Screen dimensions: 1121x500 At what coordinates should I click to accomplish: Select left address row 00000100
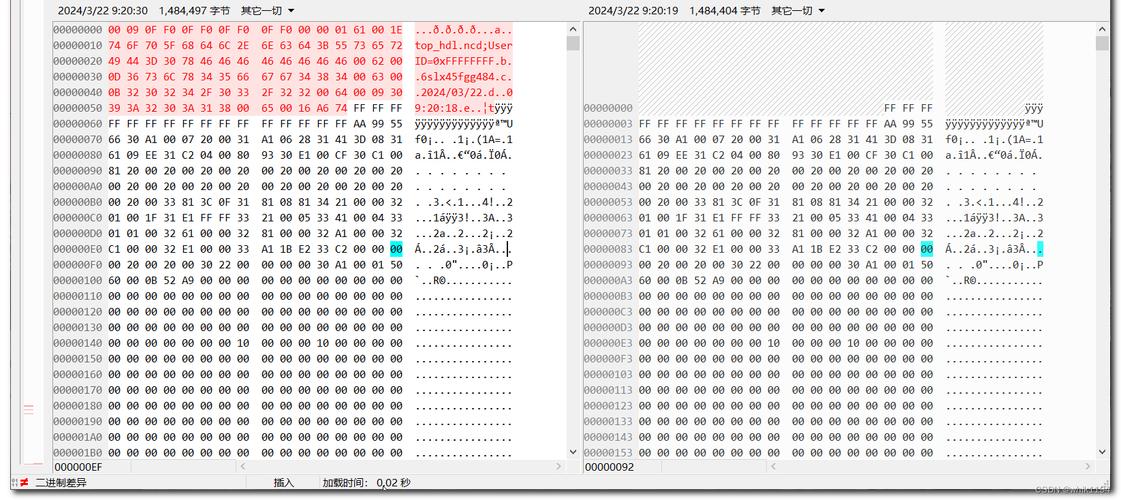[x=78, y=281]
